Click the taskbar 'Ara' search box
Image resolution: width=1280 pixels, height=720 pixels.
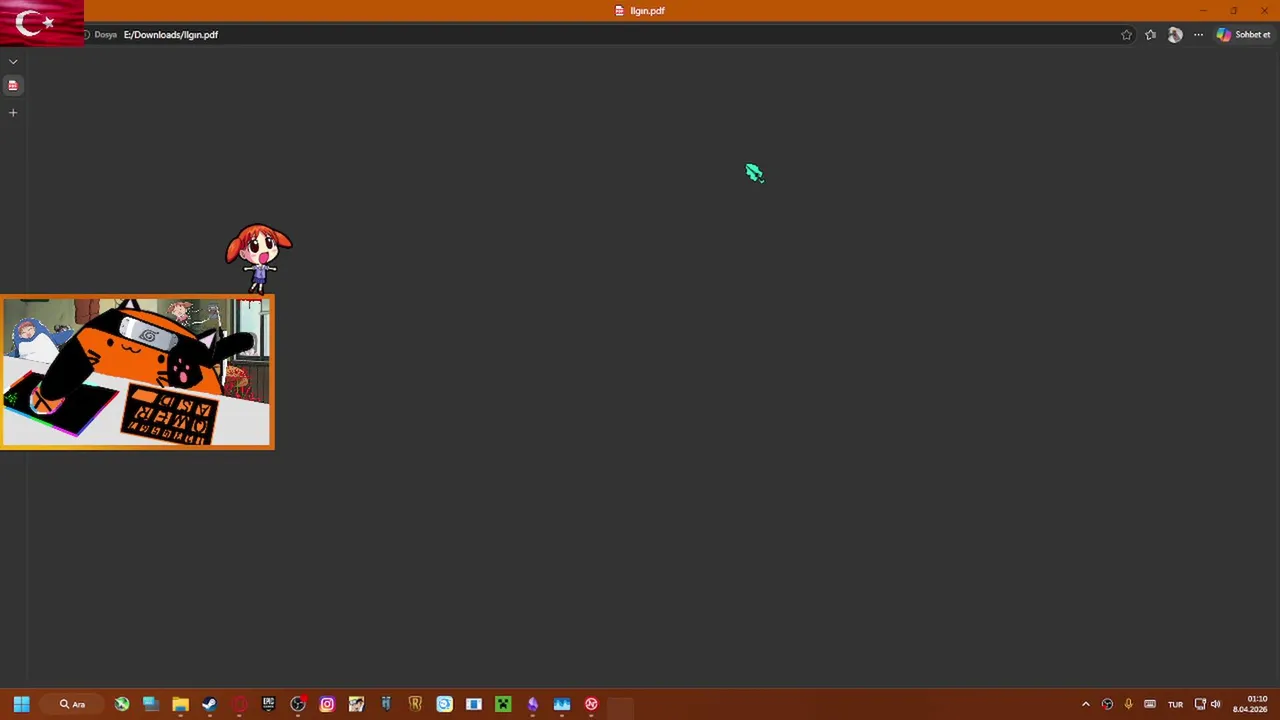pyautogui.click(x=71, y=704)
